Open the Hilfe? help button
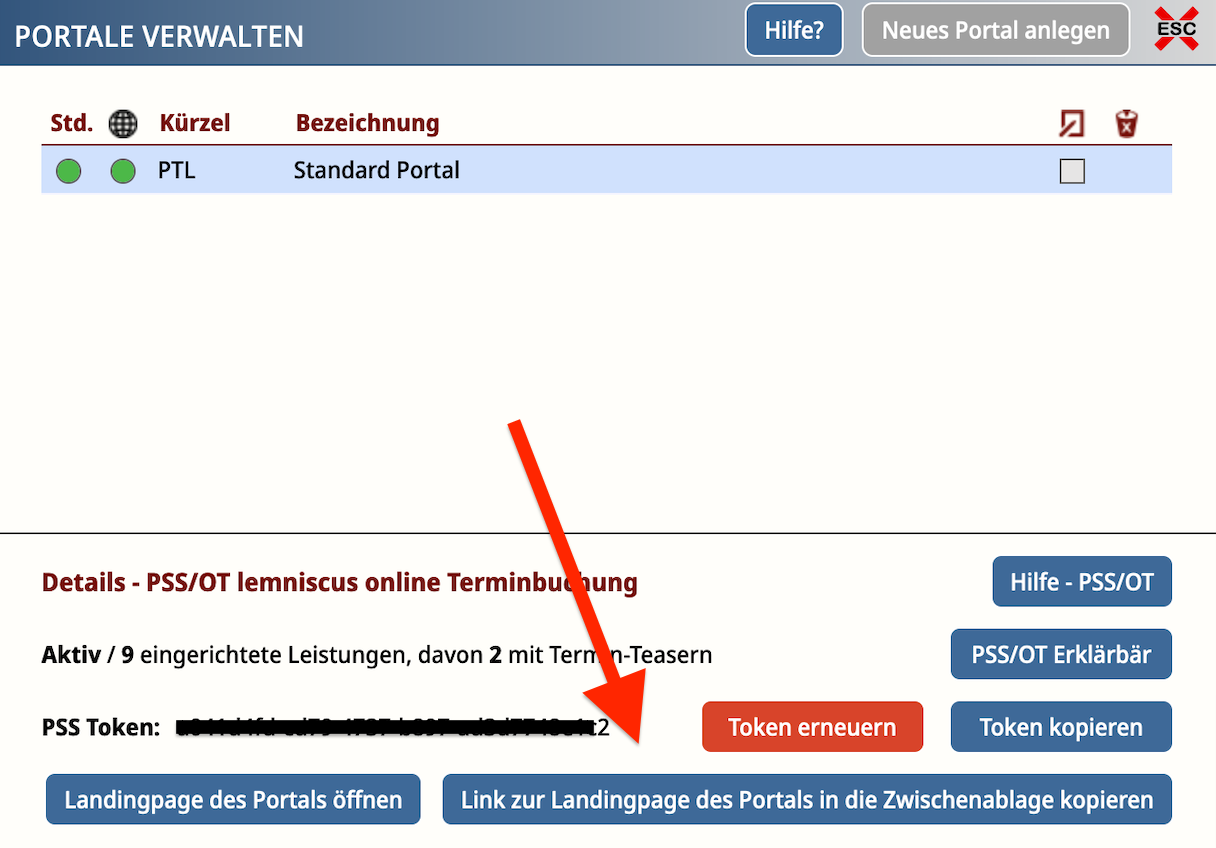 pos(794,30)
